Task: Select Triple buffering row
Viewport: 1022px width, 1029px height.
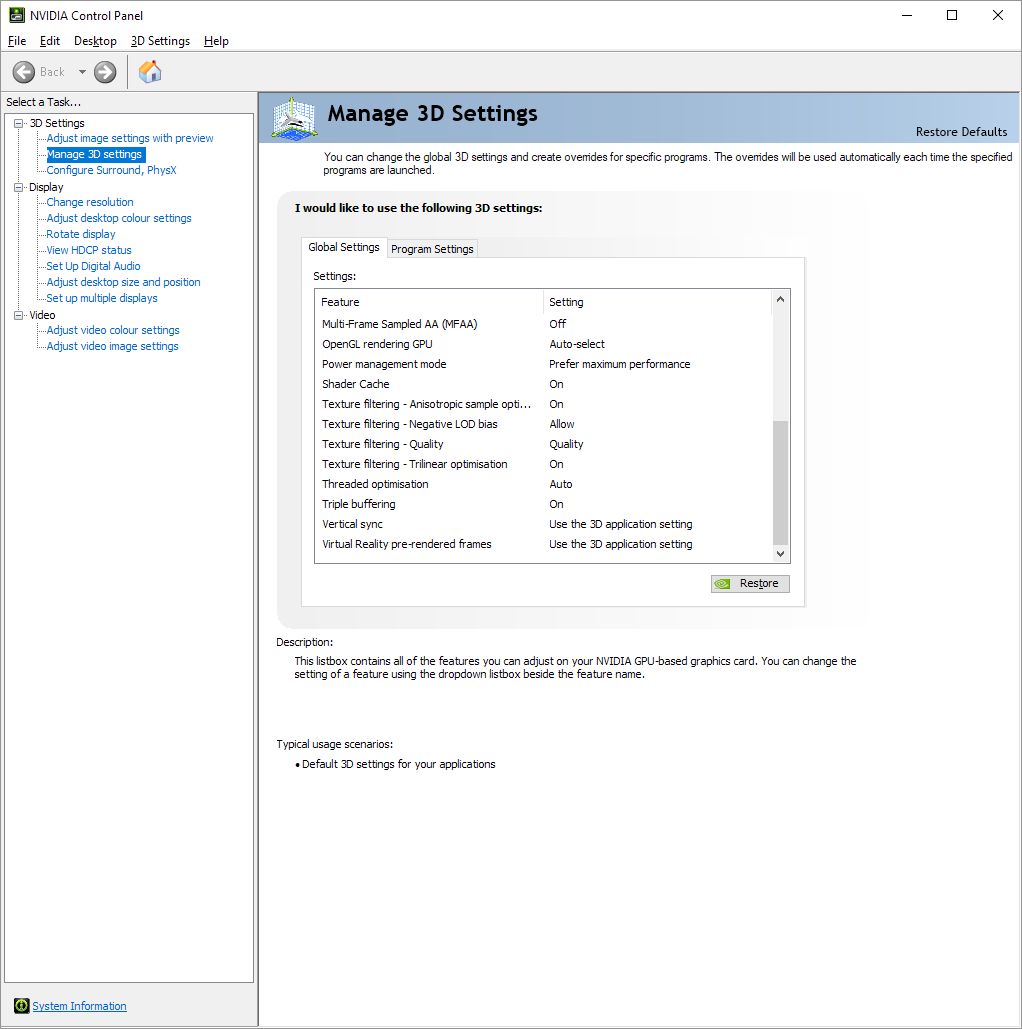Action: coord(543,504)
